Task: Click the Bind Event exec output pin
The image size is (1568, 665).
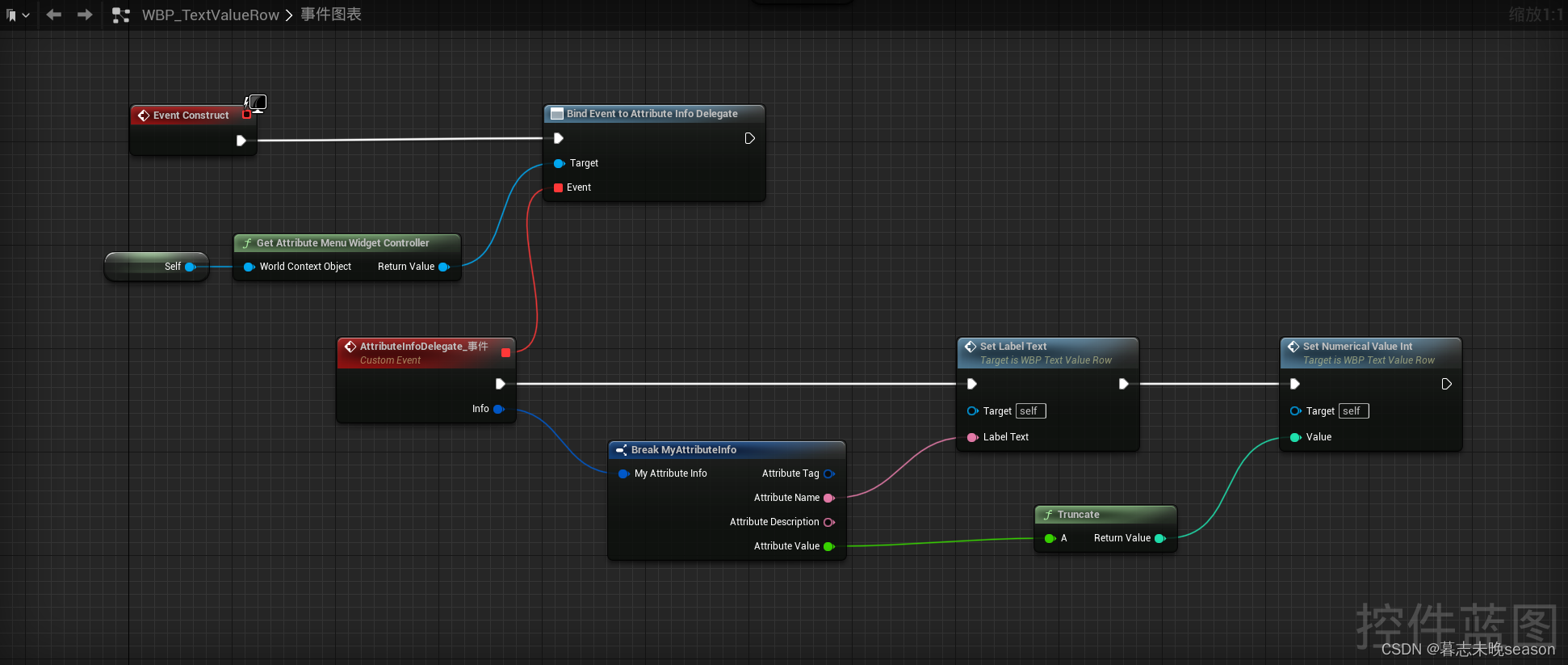Action: 749,138
